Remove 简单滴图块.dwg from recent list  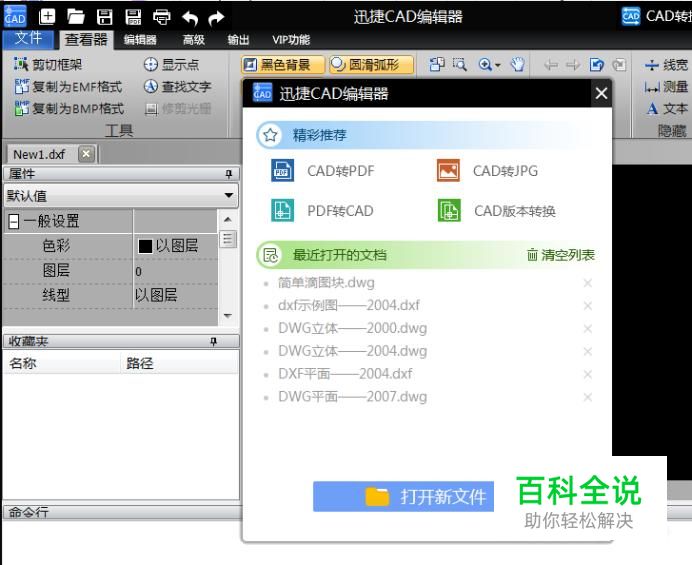[587, 283]
